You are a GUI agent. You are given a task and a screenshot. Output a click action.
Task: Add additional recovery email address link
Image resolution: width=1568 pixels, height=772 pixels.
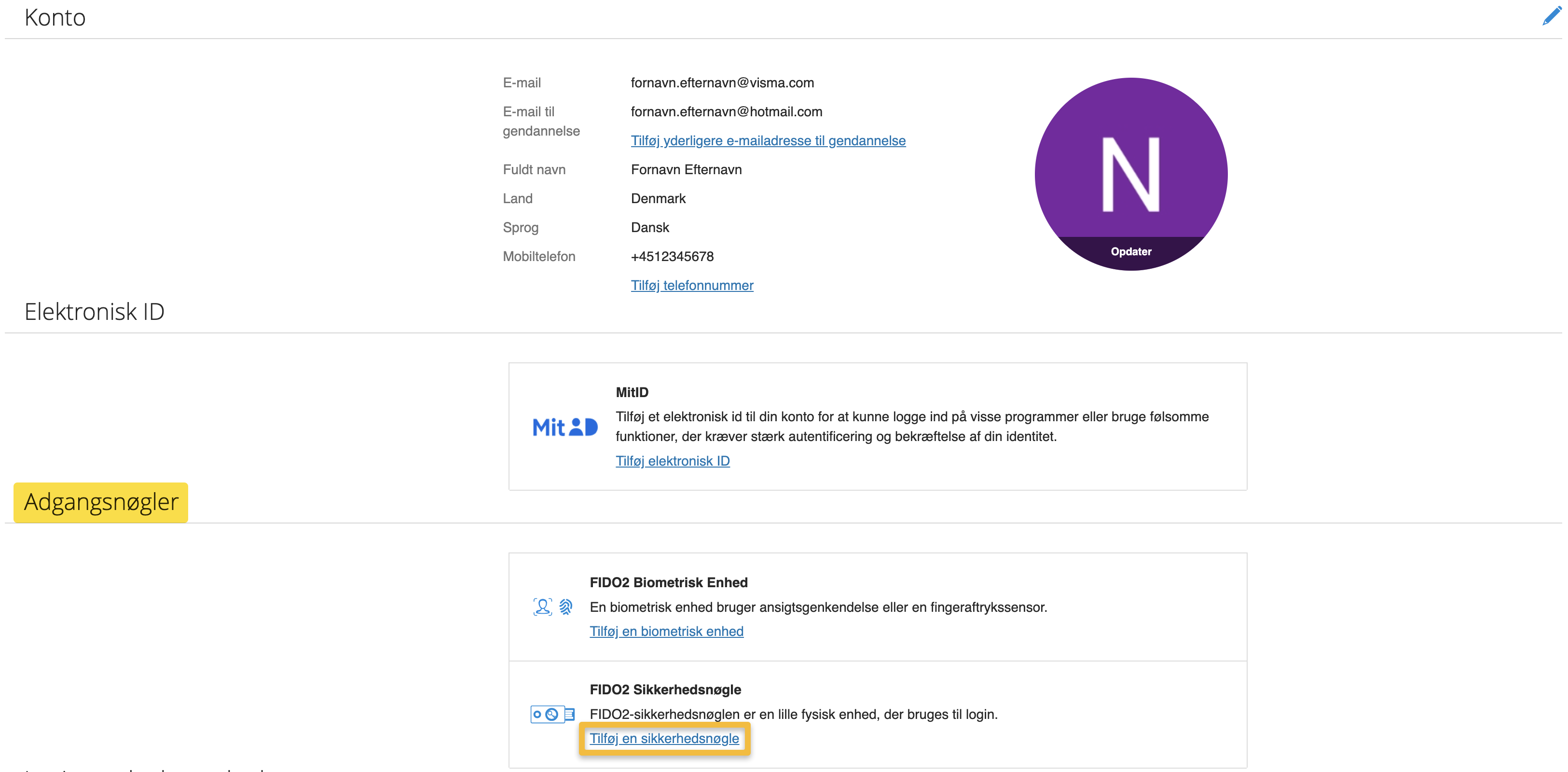pyautogui.click(x=768, y=140)
